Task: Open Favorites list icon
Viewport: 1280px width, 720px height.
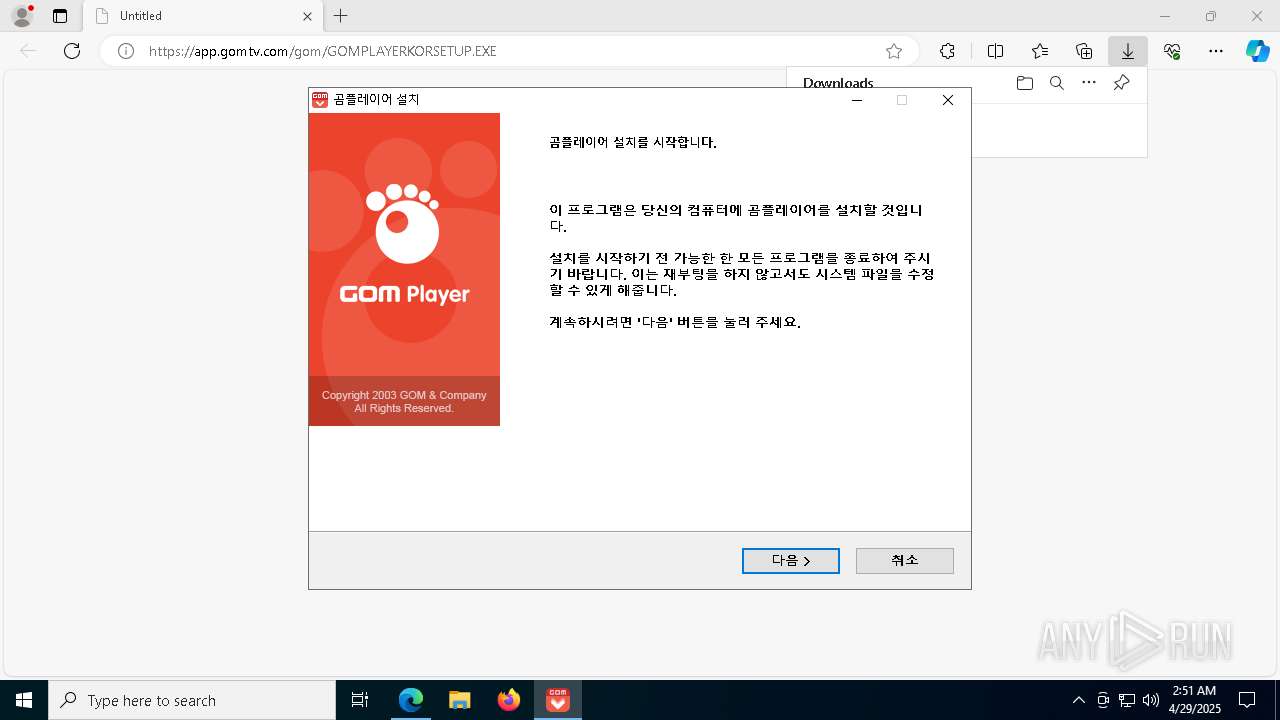Action: pyautogui.click(x=1040, y=51)
